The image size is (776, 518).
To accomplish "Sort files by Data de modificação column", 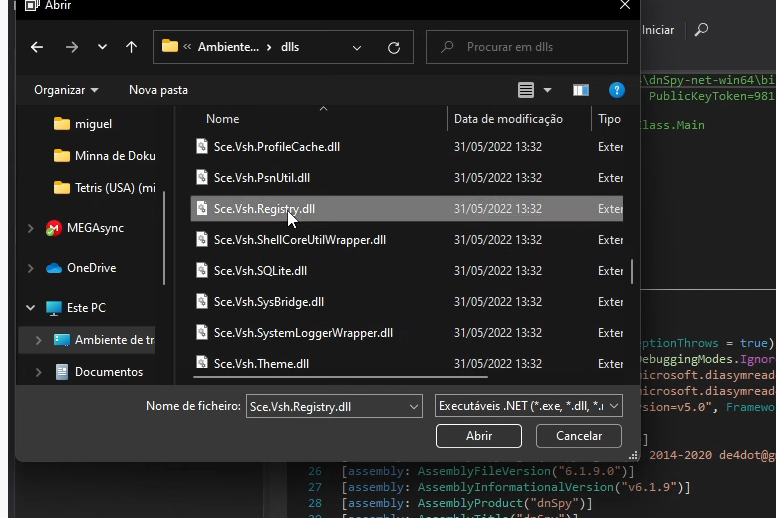I will point(508,119).
